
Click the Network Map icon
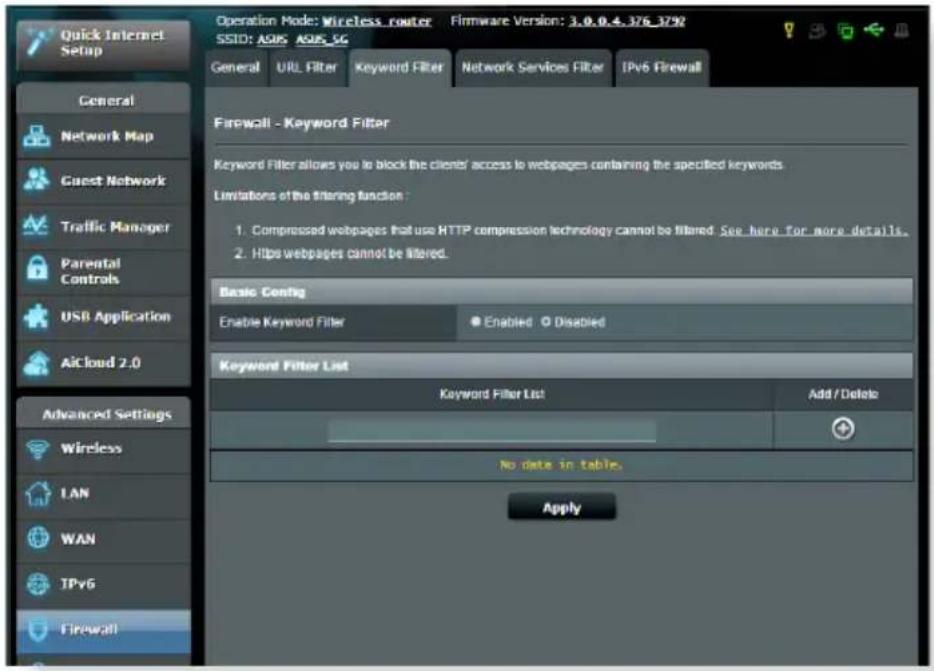(37, 136)
